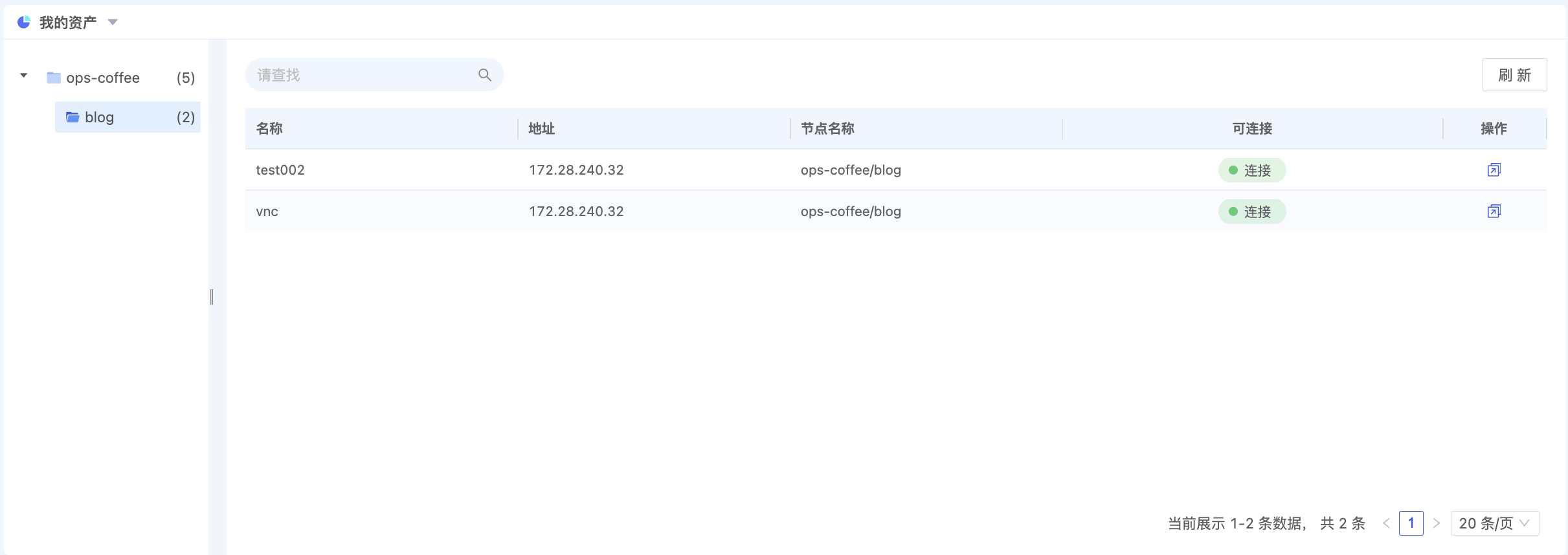The image size is (1568, 555).
Task: Click the search magnifier icon
Action: point(484,75)
